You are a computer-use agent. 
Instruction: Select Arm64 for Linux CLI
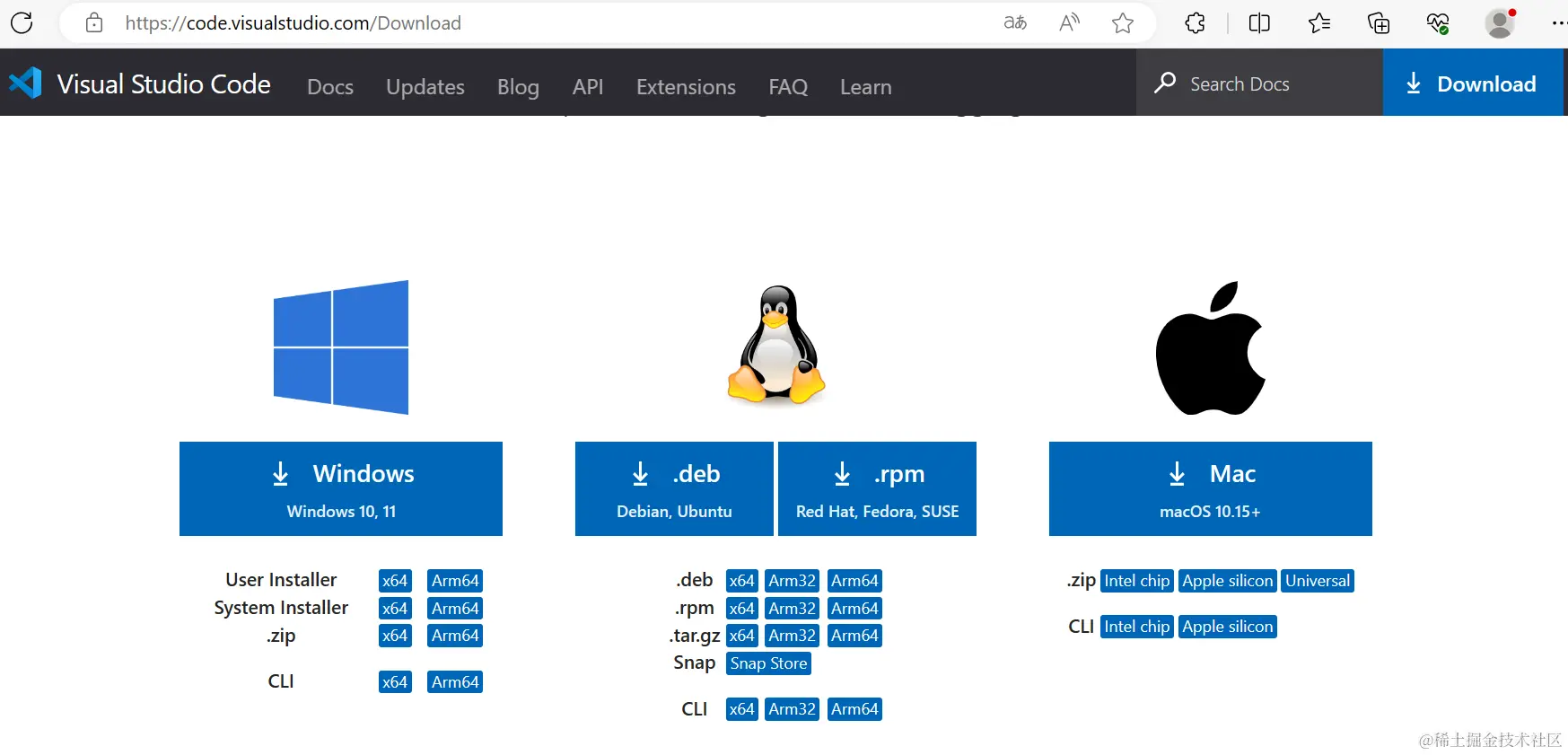coord(854,709)
